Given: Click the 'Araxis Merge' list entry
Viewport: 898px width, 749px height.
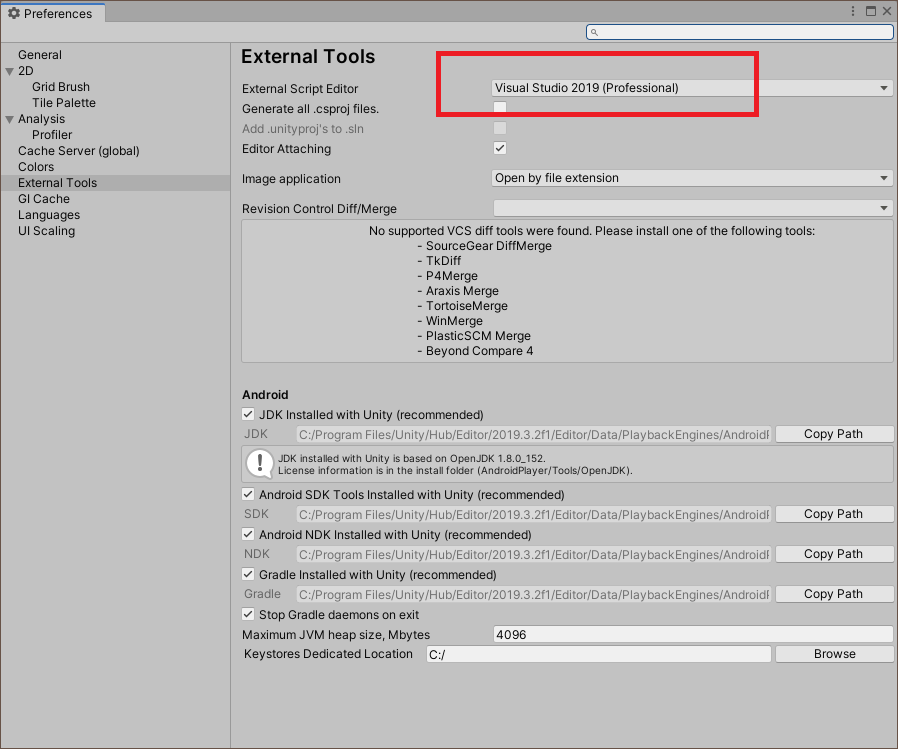Looking at the screenshot, I should [462, 291].
